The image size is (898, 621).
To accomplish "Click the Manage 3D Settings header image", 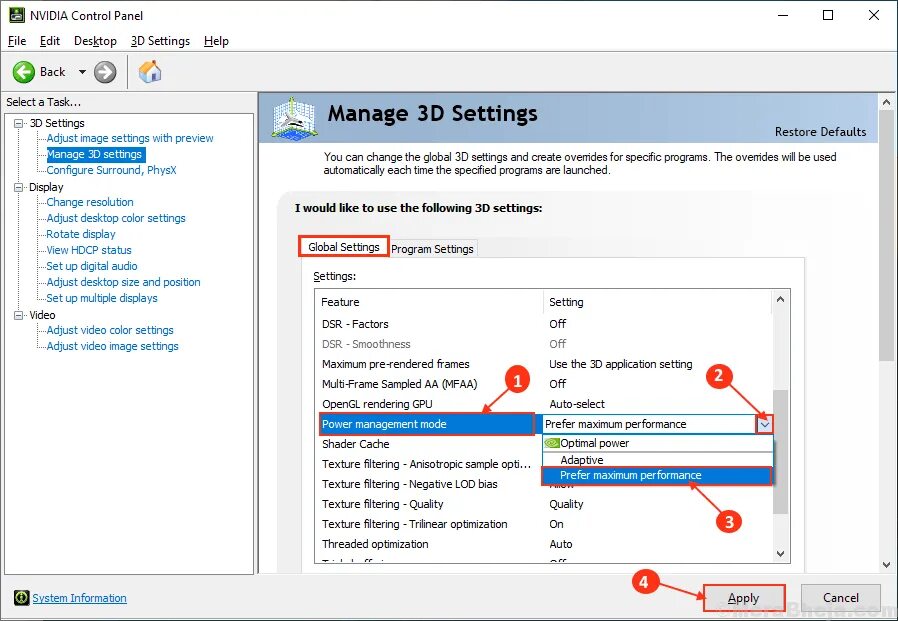I will coord(294,117).
